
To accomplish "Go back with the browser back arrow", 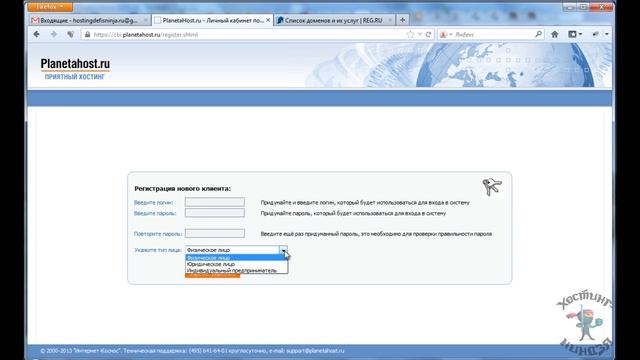I will pyautogui.click(x=37, y=35).
